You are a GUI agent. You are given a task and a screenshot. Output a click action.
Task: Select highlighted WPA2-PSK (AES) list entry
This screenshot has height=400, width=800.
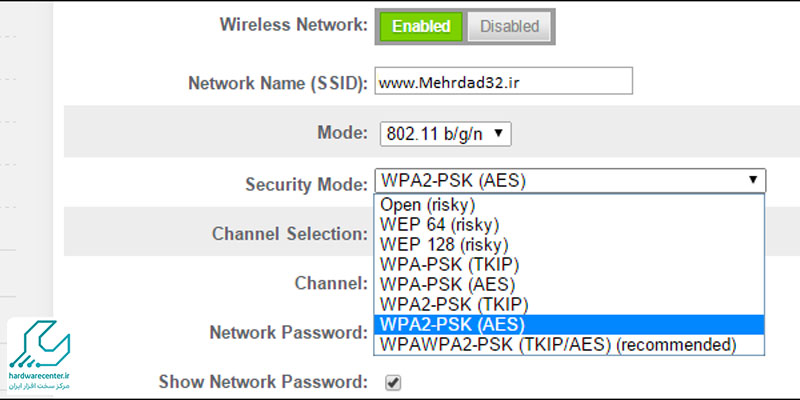pyautogui.click(x=569, y=324)
